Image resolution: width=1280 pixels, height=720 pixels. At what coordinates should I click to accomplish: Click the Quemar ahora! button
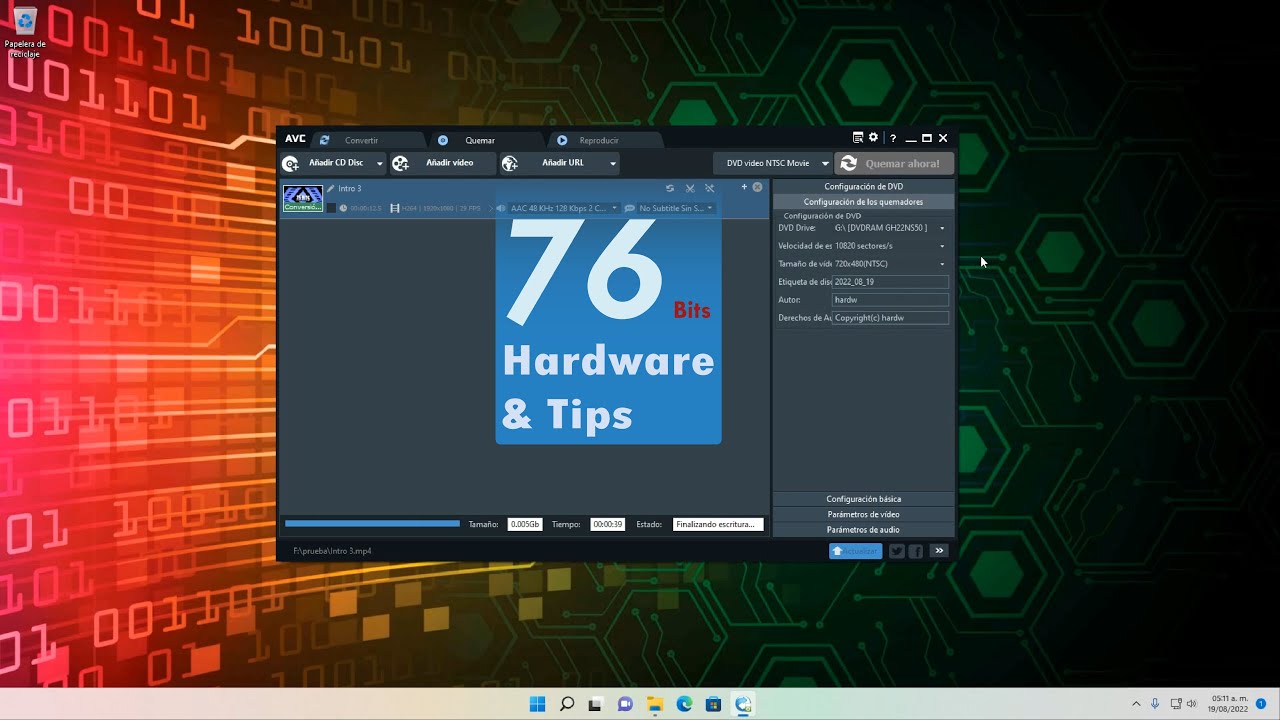click(x=894, y=163)
